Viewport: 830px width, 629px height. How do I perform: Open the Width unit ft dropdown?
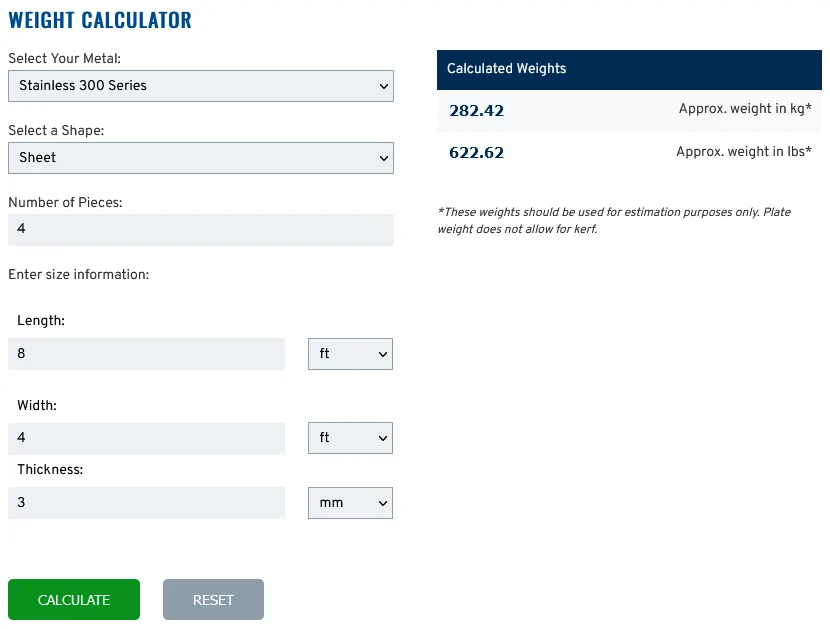tap(350, 438)
